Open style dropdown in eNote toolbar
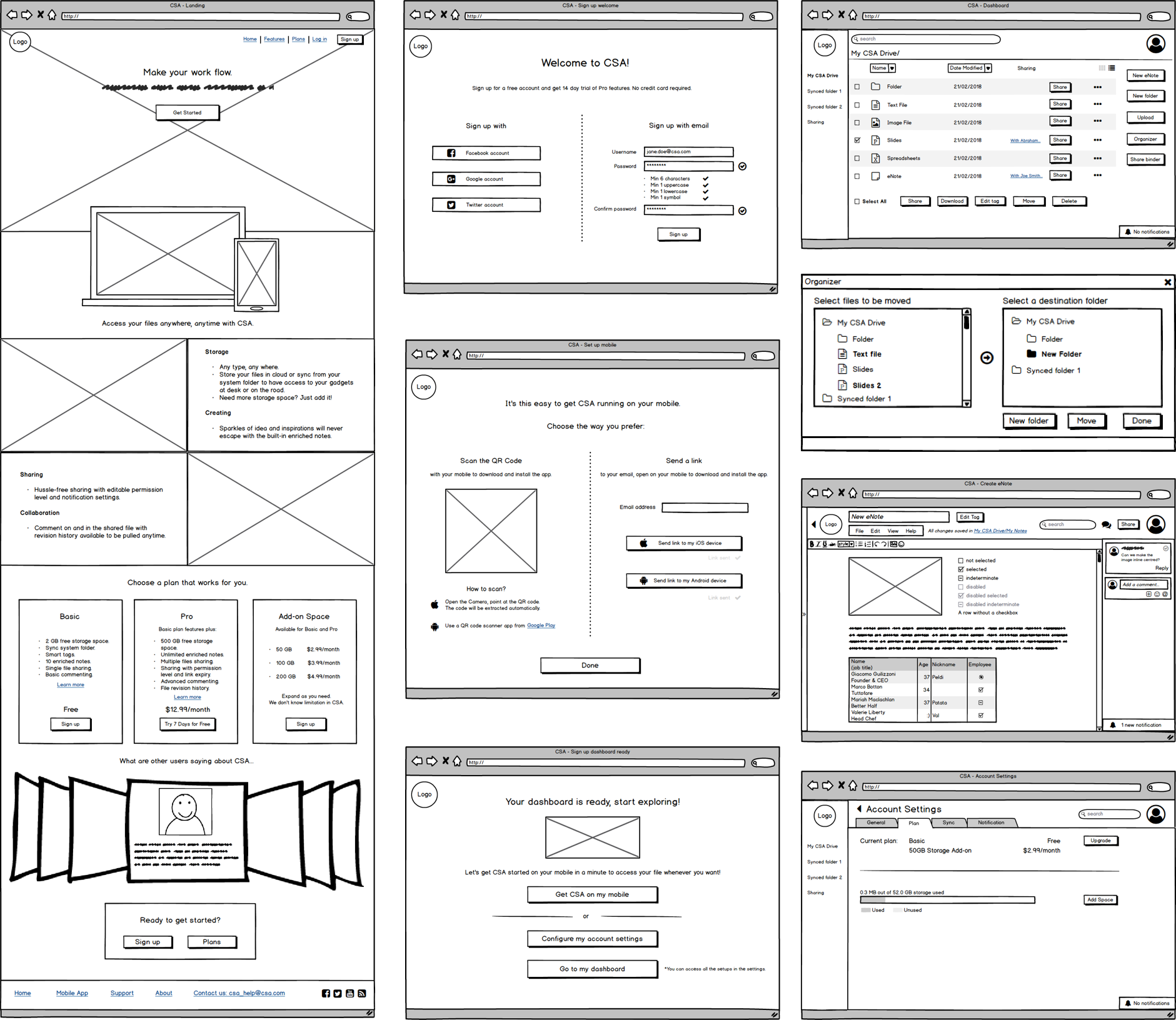This screenshot has height=1020, width=1176. (x=847, y=544)
